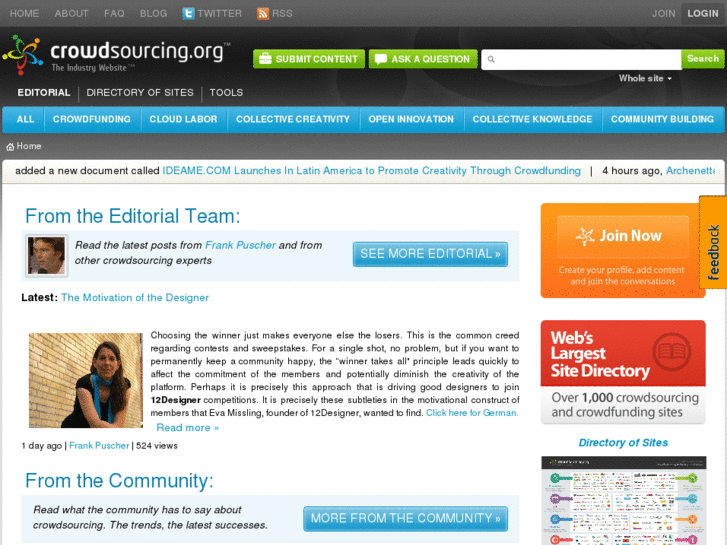727x545 pixels.
Task: Select the EDITORIAL section tab
Action: 44,92
